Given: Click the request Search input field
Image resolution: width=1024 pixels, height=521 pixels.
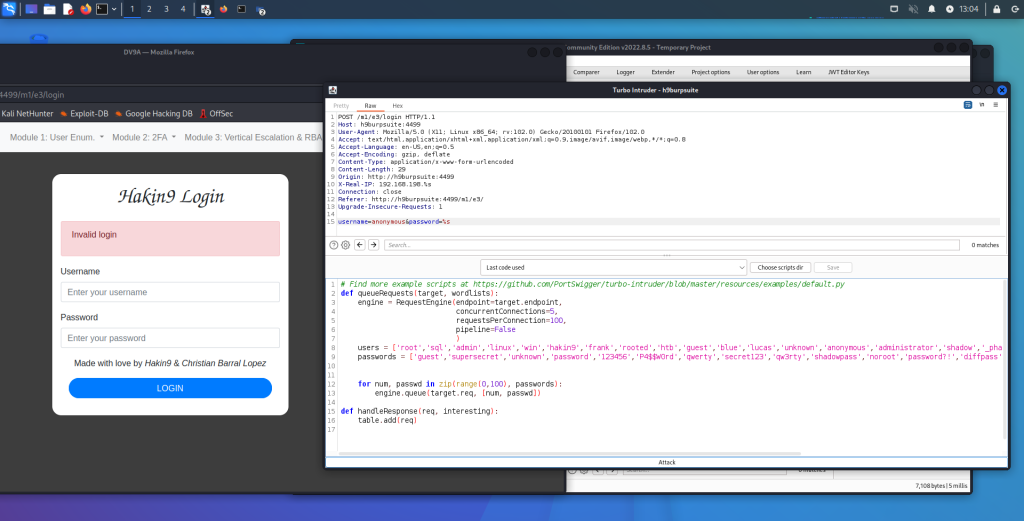Looking at the screenshot, I should 671,245.
